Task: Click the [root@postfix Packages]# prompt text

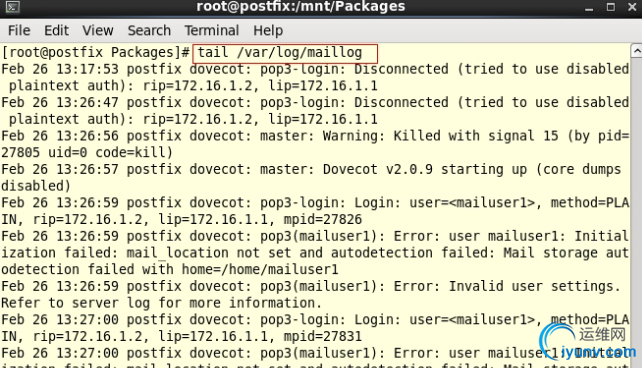Action: 96,53
